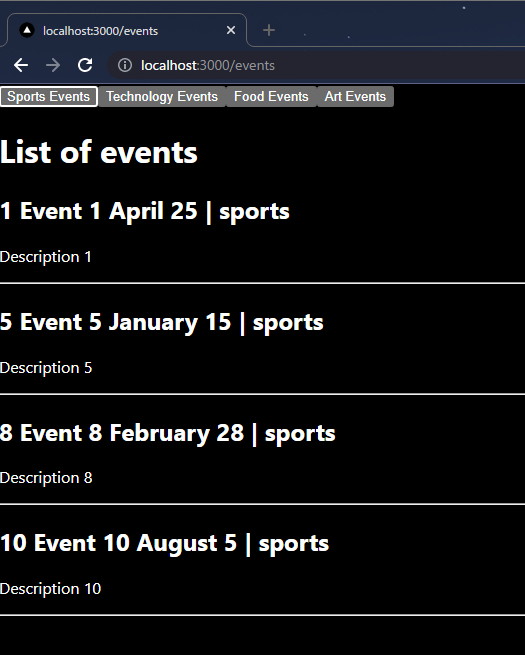View site information via the info icon

[x=124, y=65]
